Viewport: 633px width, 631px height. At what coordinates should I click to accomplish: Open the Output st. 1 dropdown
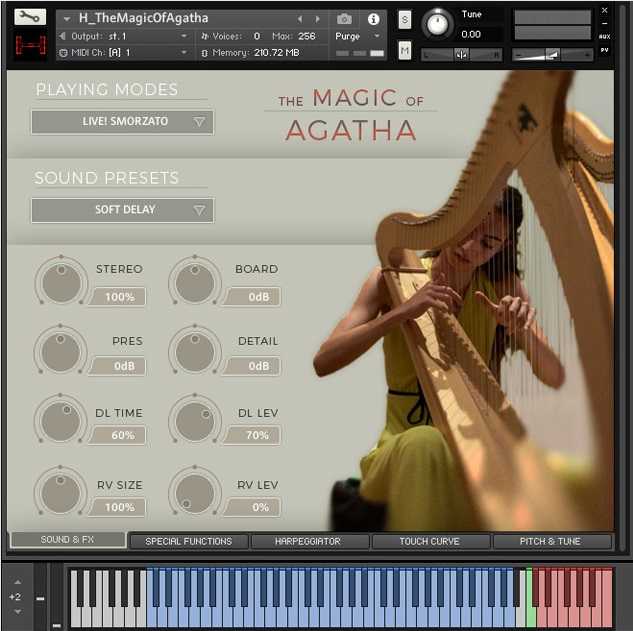(125, 36)
